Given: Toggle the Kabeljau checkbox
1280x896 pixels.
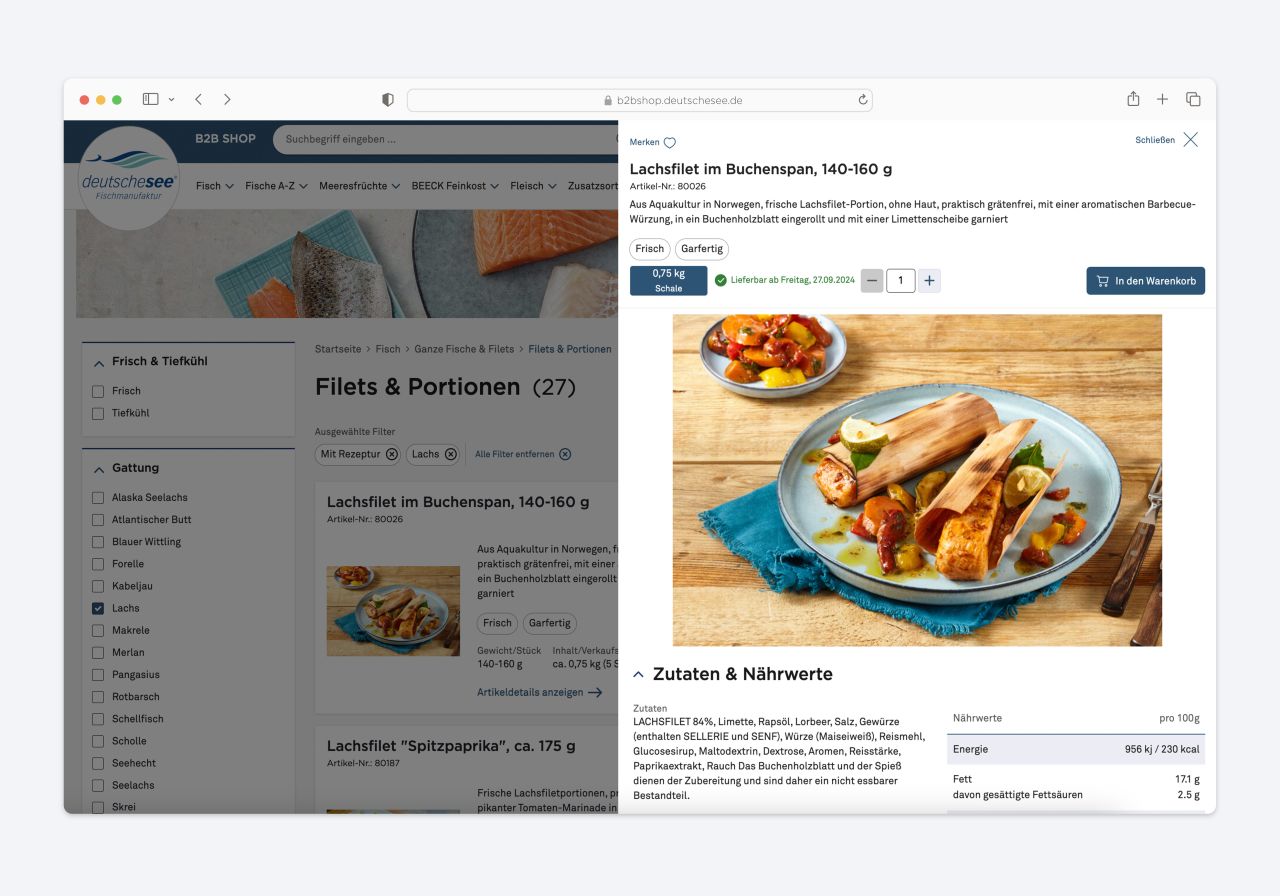Looking at the screenshot, I should [98, 586].
